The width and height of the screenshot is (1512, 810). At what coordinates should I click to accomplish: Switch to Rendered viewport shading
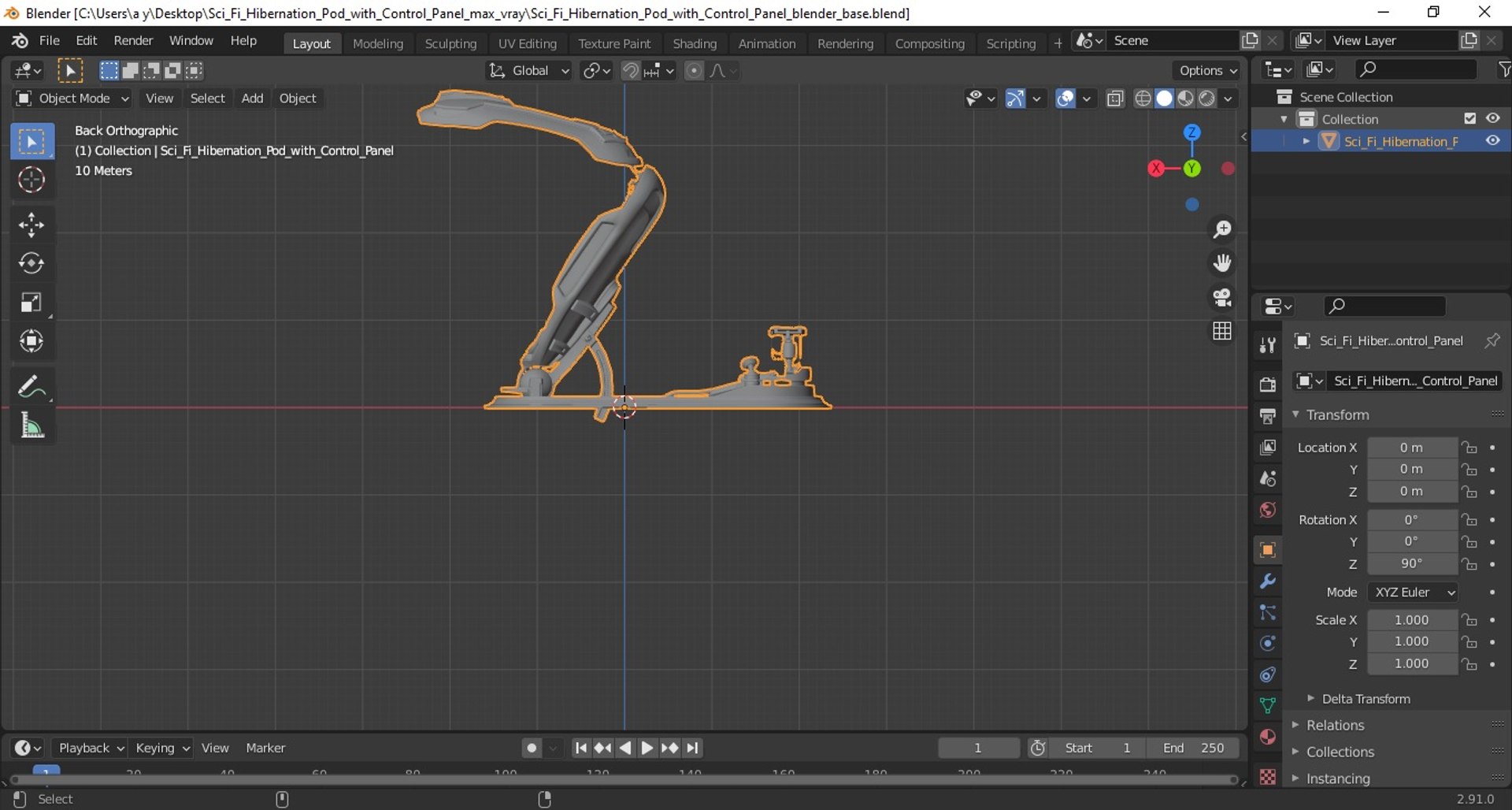[1206, 98]
